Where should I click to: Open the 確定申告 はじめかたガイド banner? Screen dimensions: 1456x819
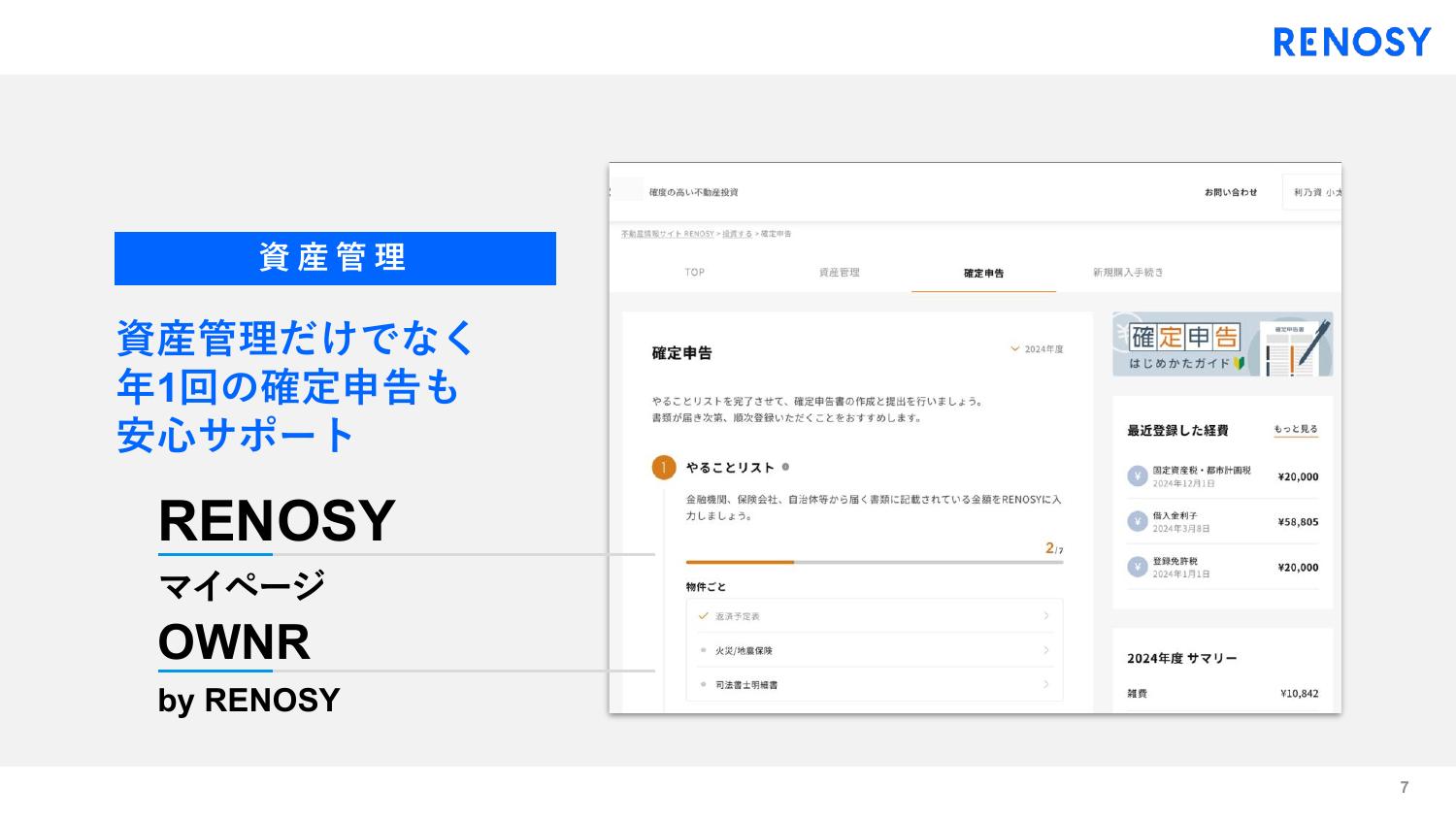(1223, 344)
